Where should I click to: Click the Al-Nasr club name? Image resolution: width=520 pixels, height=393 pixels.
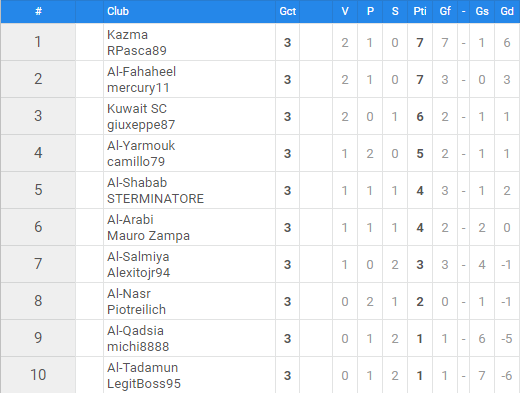click(x=129, y=294)
